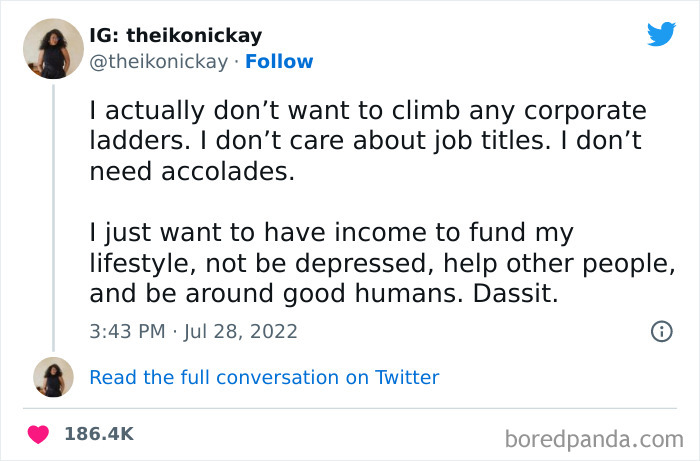Screen dimensions: 700x461
Task: Read the full conversation on Twitter
Action: pos(264,377)
